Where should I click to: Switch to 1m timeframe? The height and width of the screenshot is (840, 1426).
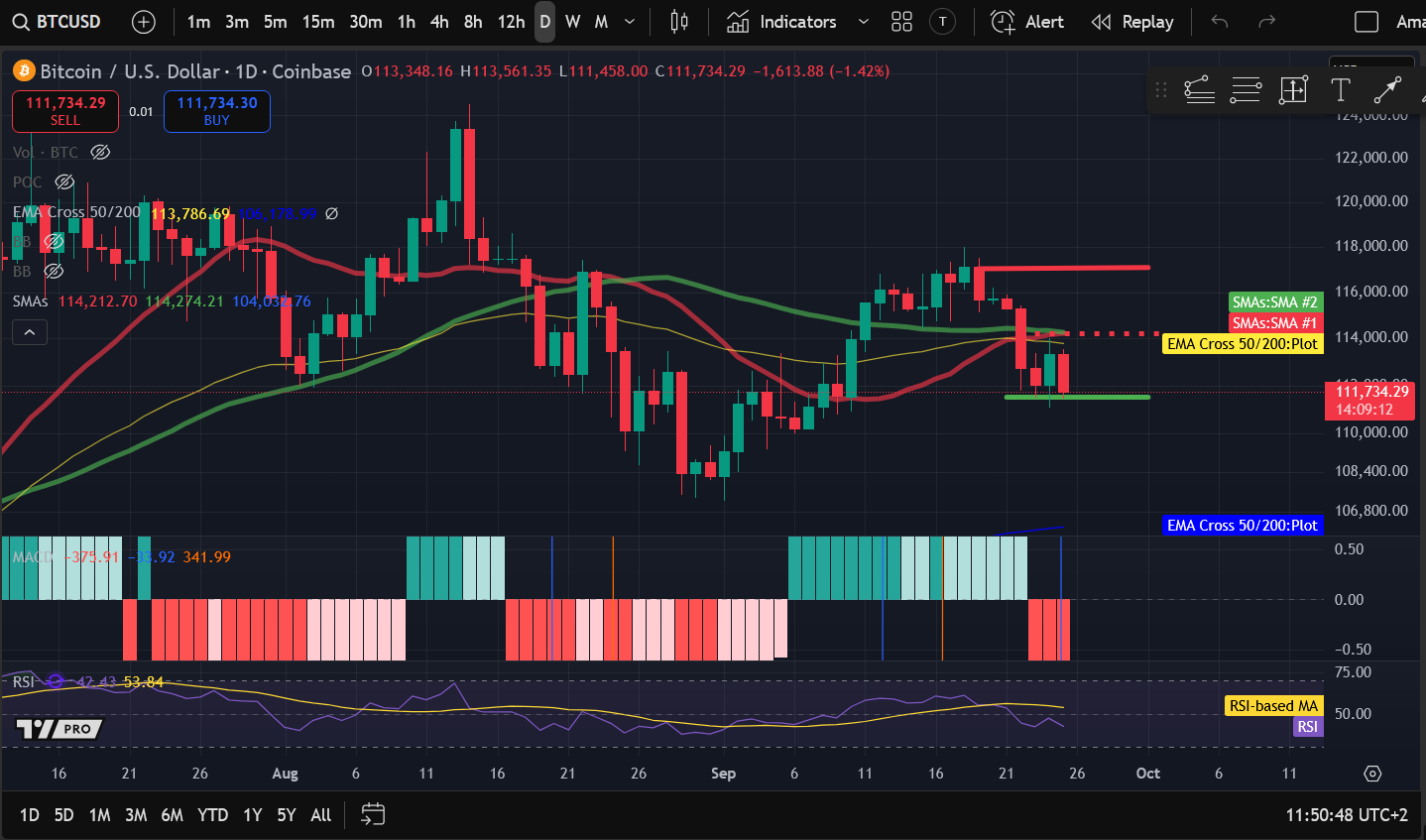(198, 22)
